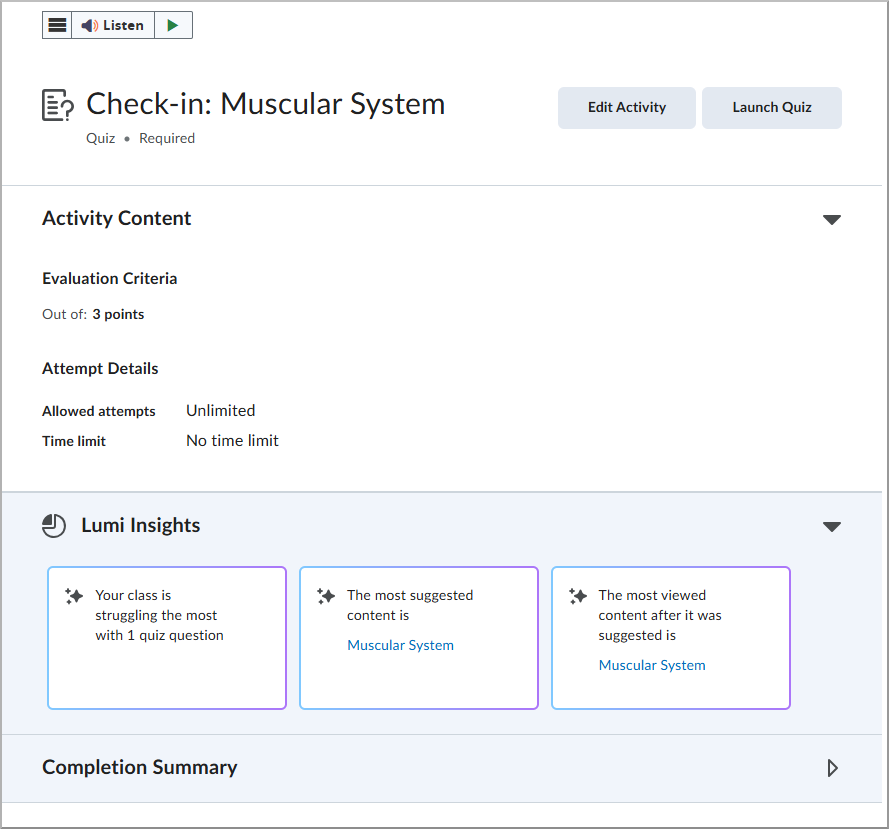
Task: Click the Lumi Insights pie chart icon
Action: pyautogui.click(x=54, y=525)
